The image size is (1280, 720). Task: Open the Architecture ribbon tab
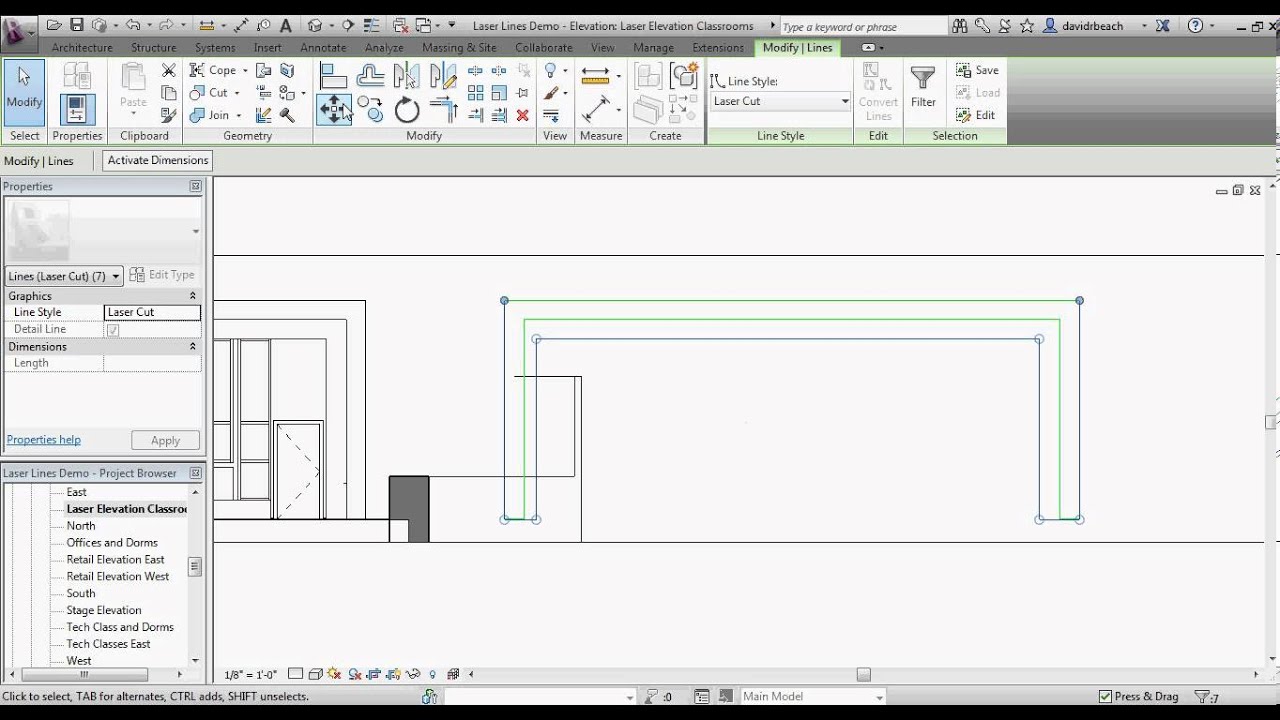click(82, 47)
